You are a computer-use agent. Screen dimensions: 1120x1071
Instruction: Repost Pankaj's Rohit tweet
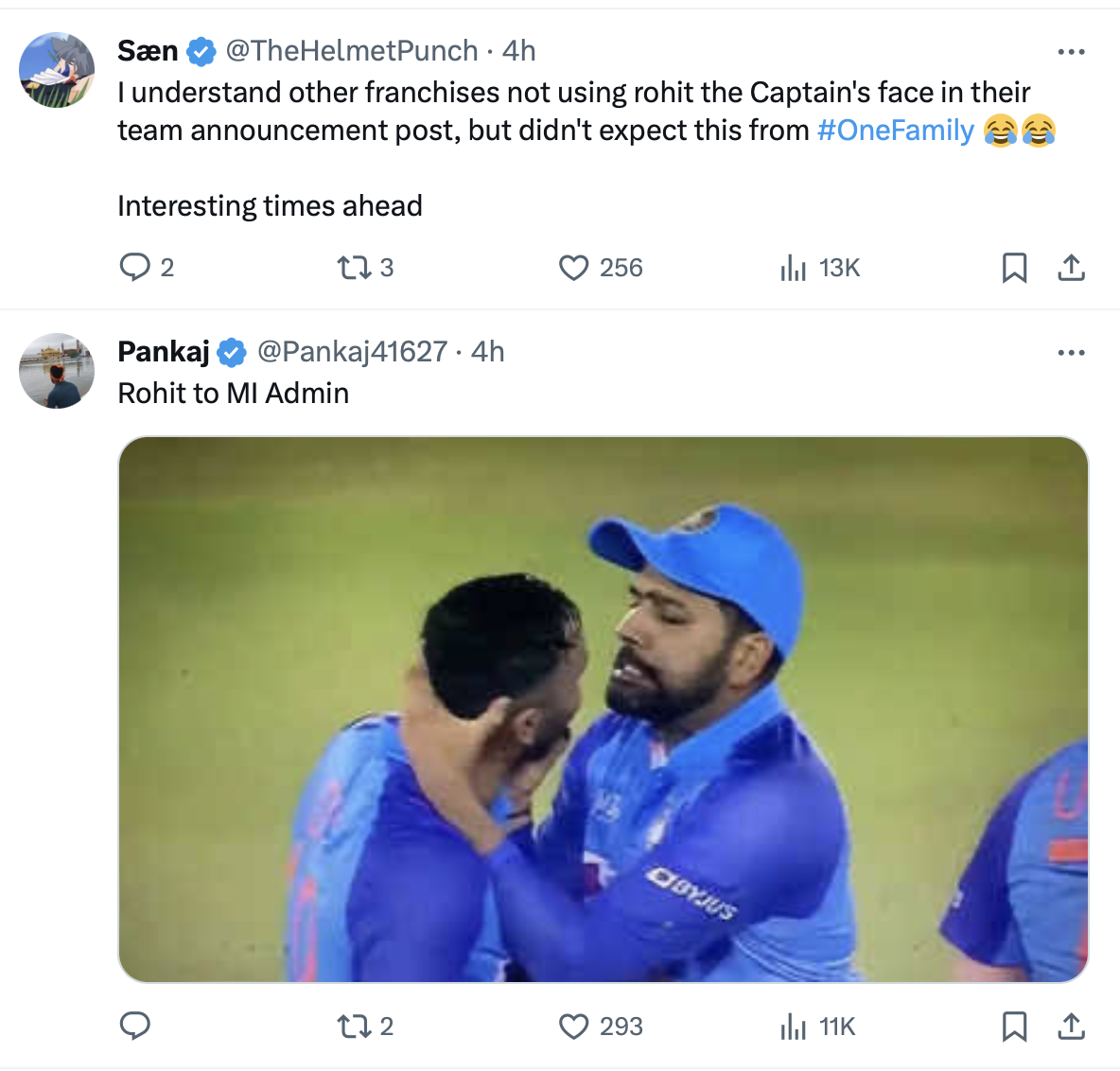[x=354, y=1027]
